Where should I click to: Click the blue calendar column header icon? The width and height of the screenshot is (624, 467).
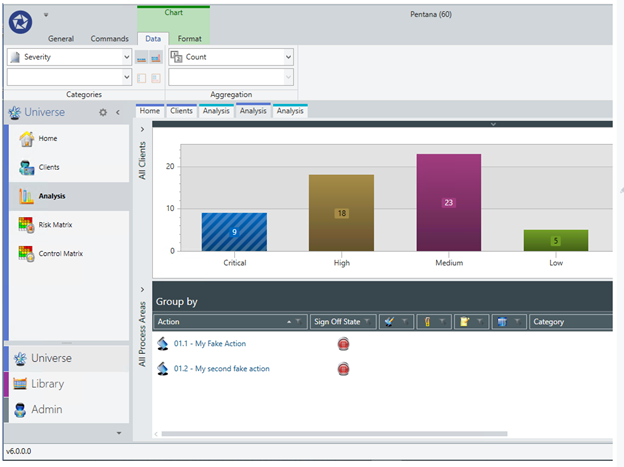tap(502, 322)
